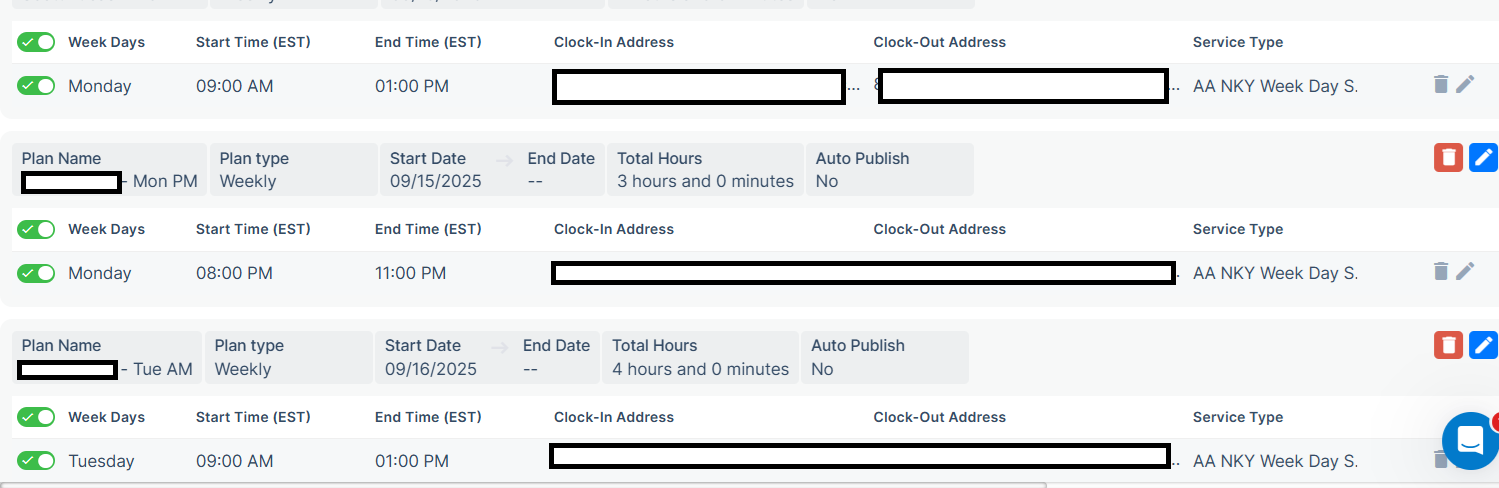Delete the Tue AM plan with red trash button
The width and height of the screenshot is (1499, 488).
(x=1448, y=345)
